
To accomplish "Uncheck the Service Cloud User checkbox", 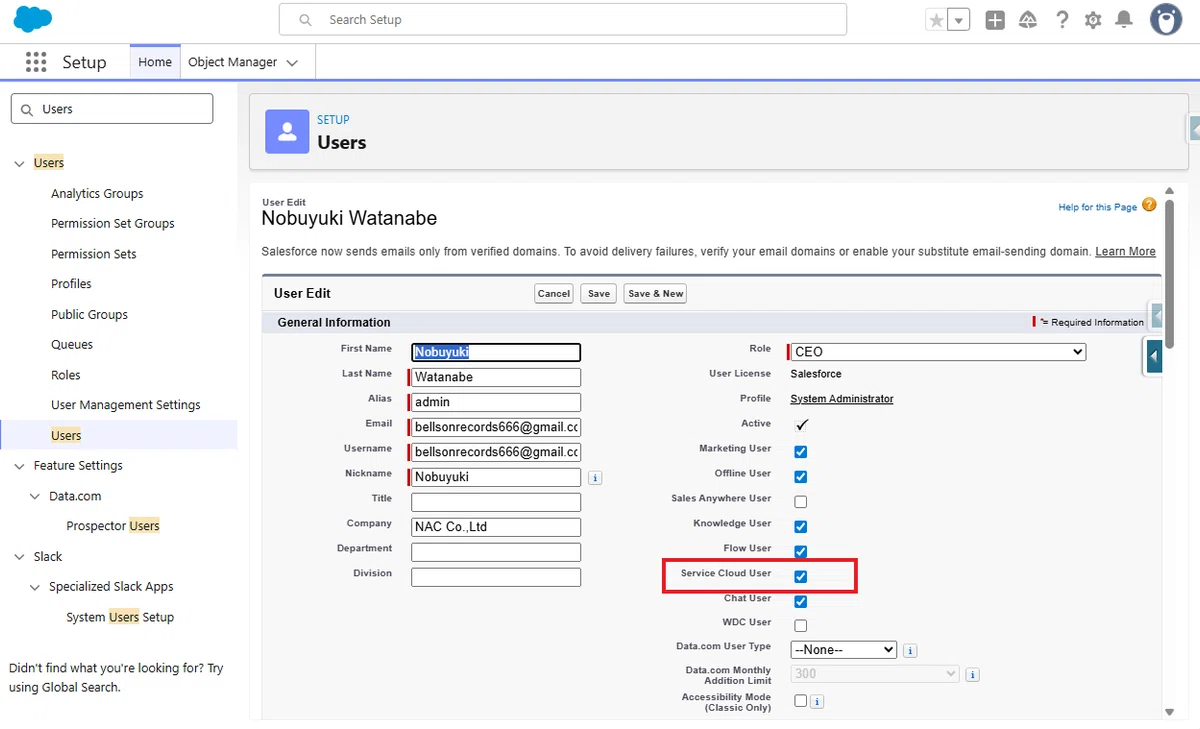I will pos(801,577).
